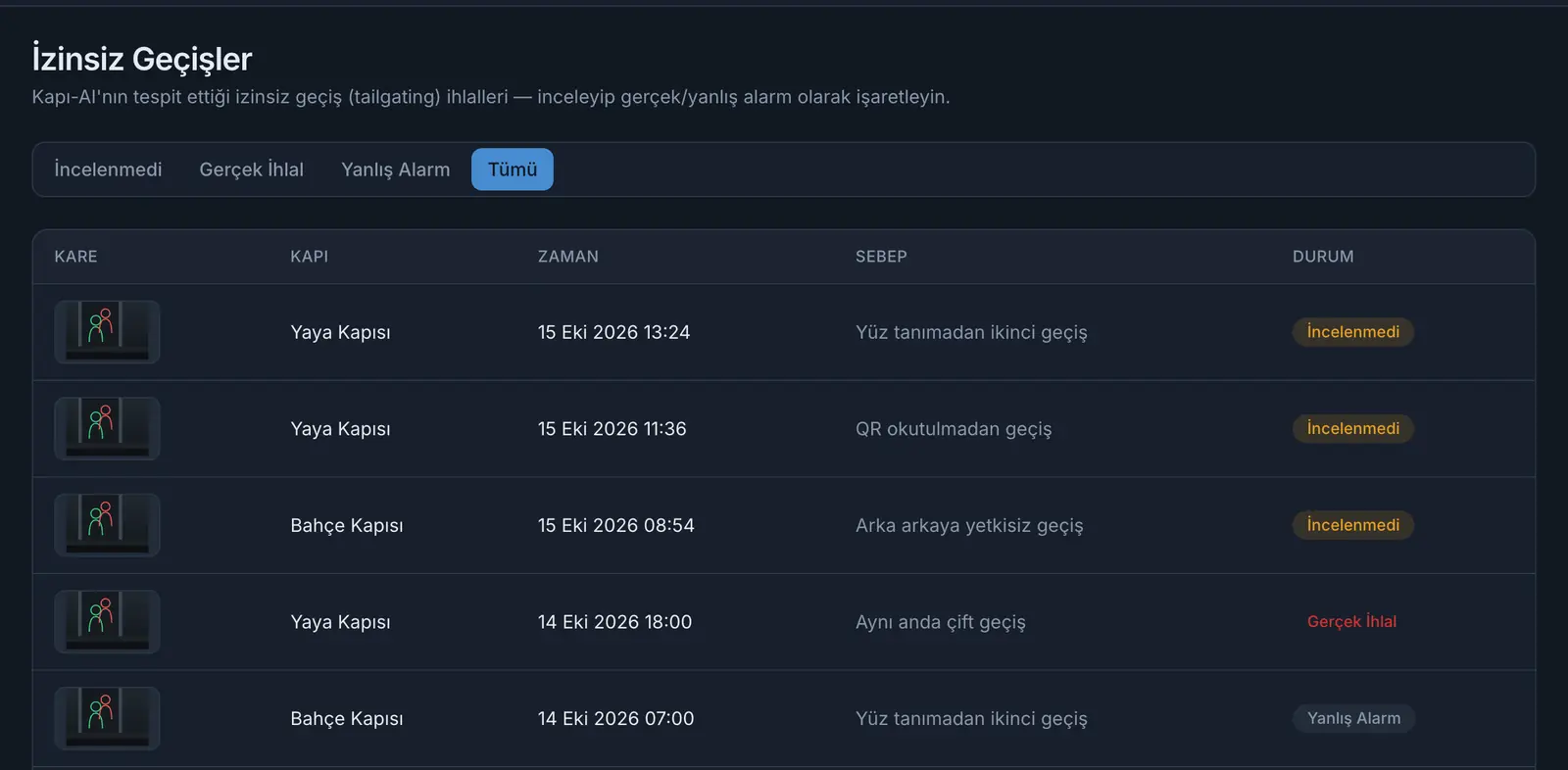This screenshot has width=1568, height=770.
Task: Click the reason 'QR okutulmadan geçiş'
Action: point(954,429)
